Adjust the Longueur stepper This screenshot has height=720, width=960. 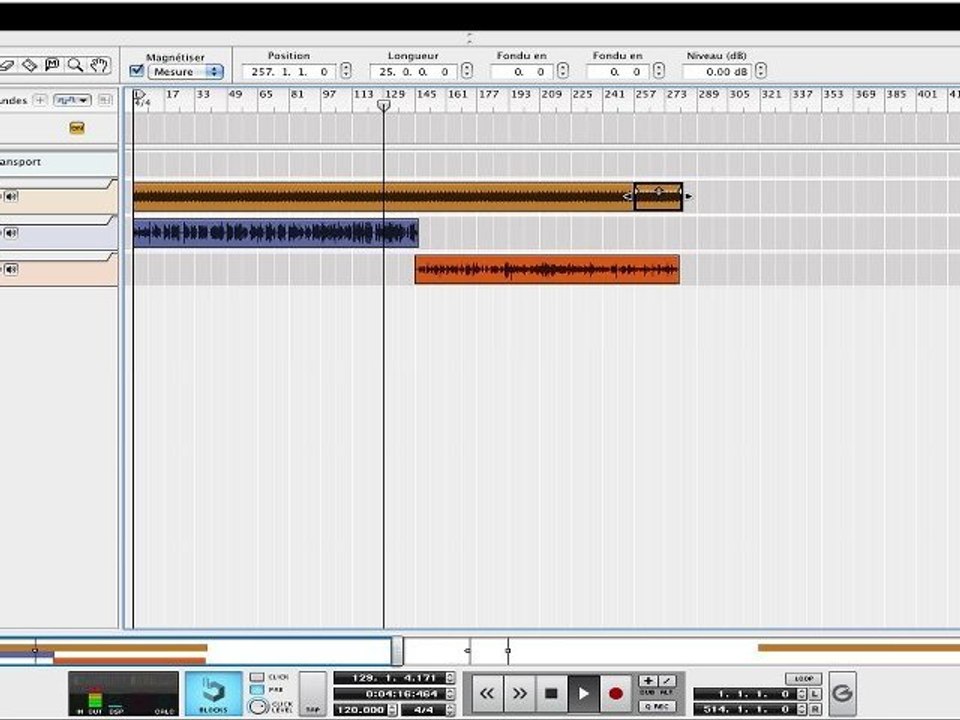point(467,71)
